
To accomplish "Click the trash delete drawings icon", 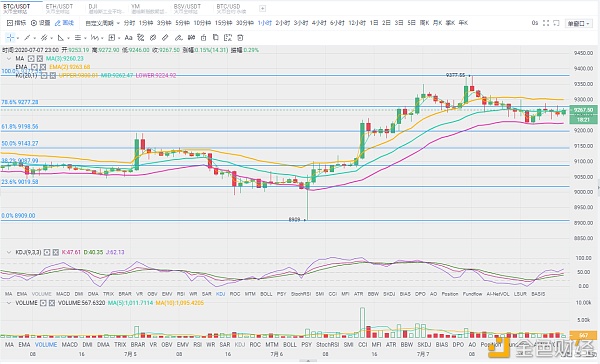I will click(240, 38).
